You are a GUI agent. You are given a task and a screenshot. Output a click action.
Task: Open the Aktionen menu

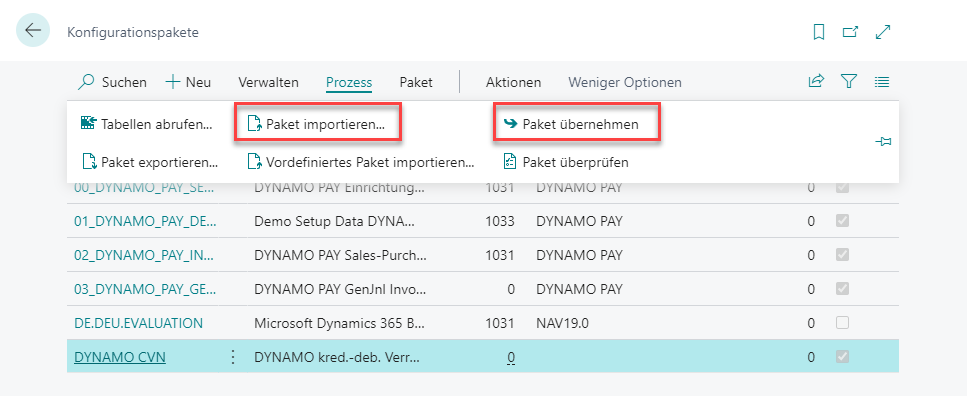(513, 82)
